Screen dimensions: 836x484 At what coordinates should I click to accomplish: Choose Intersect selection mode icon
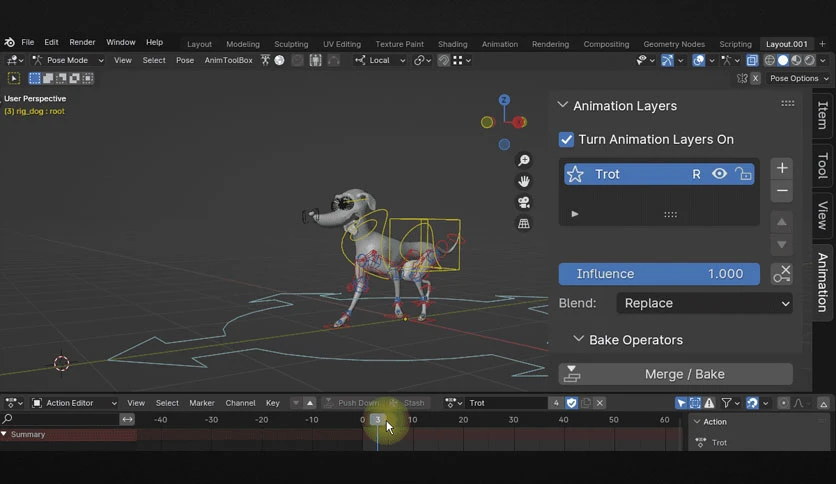click(88, 78)
